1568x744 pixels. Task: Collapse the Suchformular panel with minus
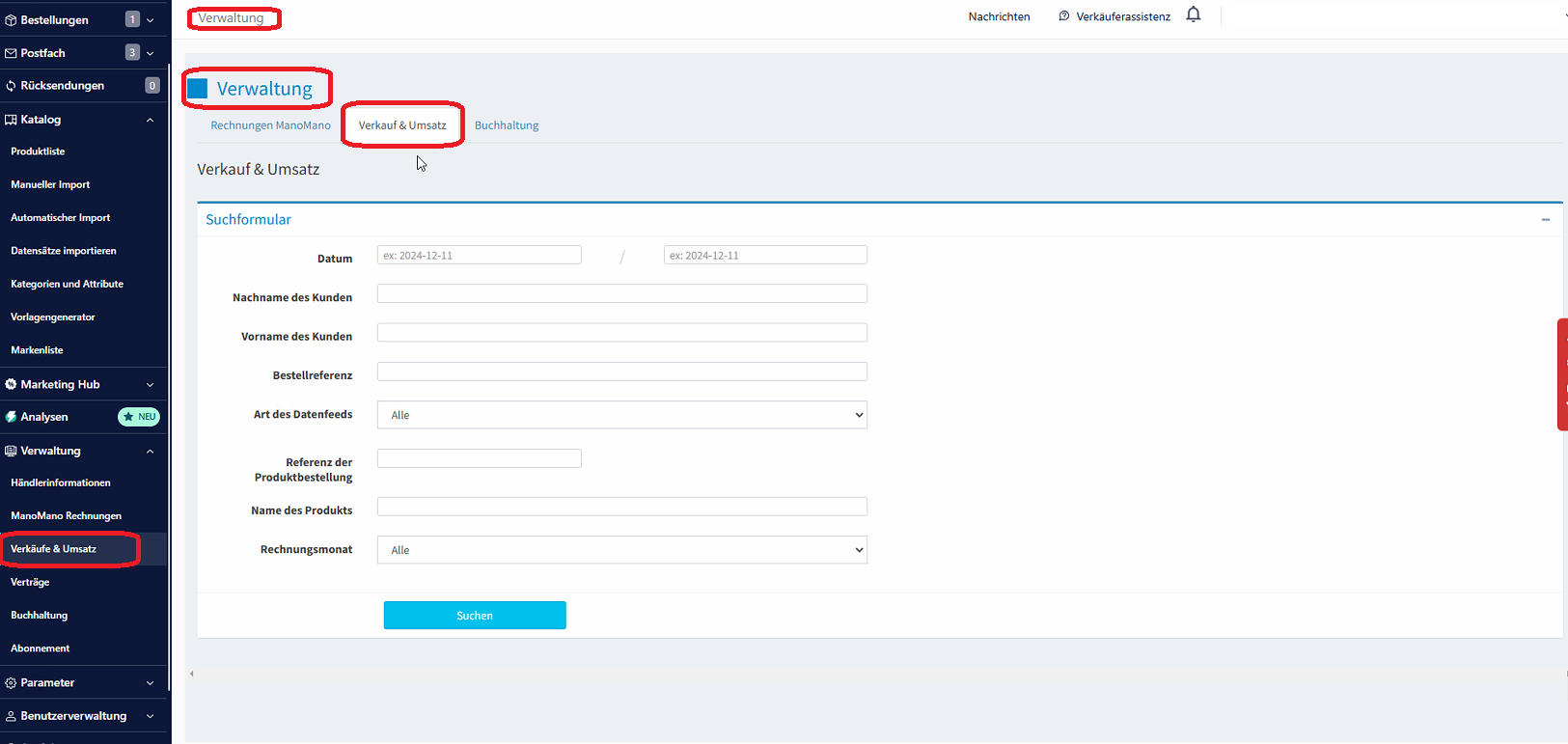pyautogui.click(x=1546, y=220)
